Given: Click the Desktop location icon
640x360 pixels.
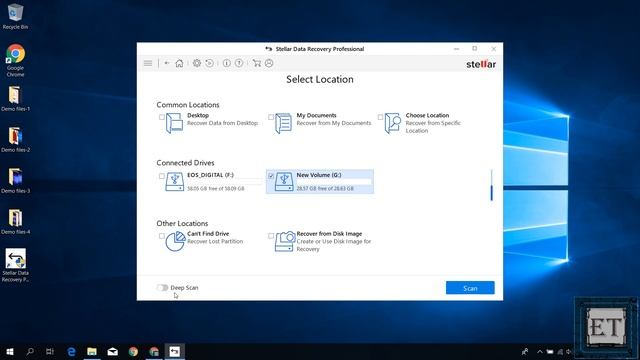Looking at the screenshot, I should [174, 123].
